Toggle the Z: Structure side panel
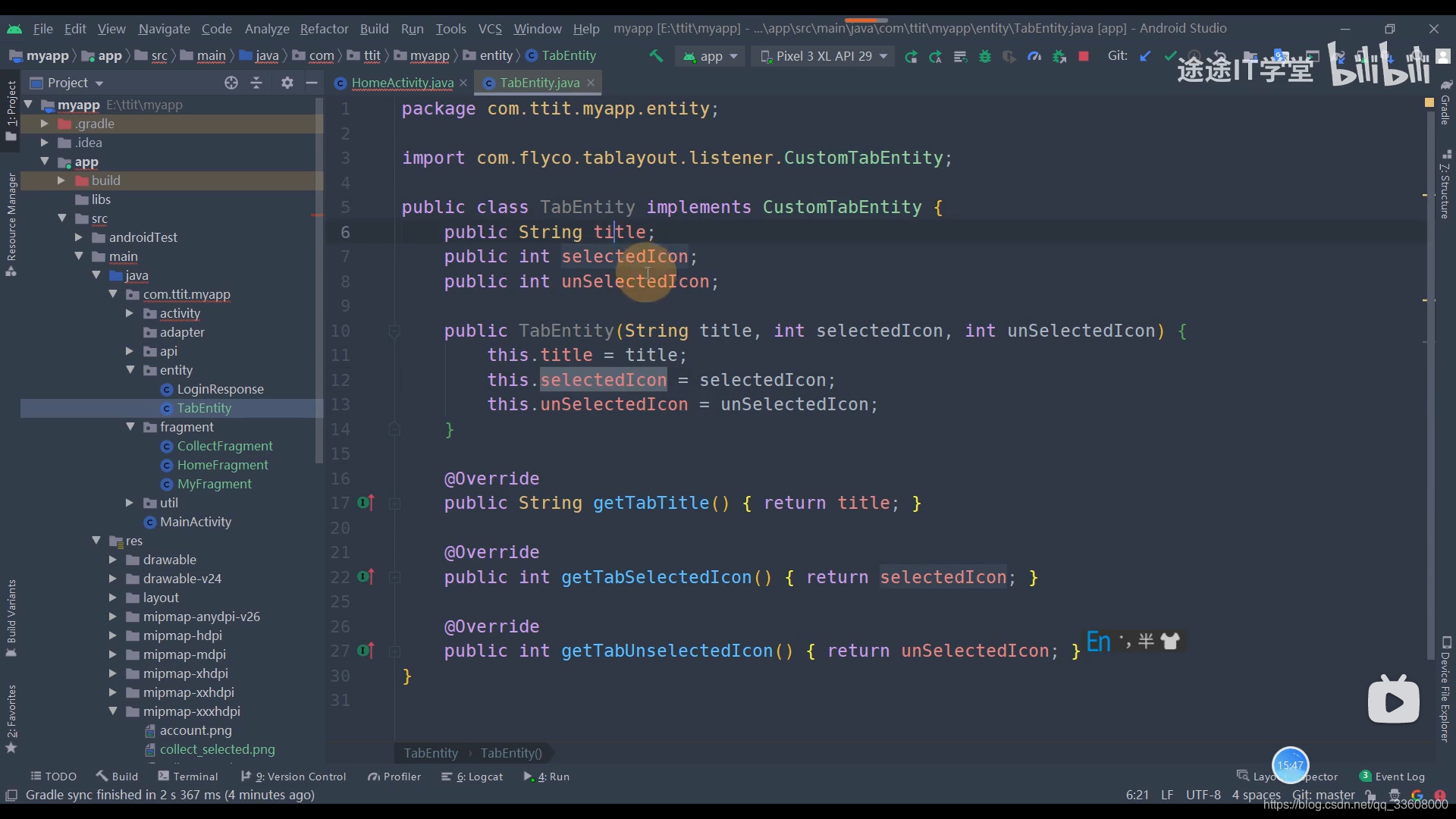 (x=1445, y=184)
